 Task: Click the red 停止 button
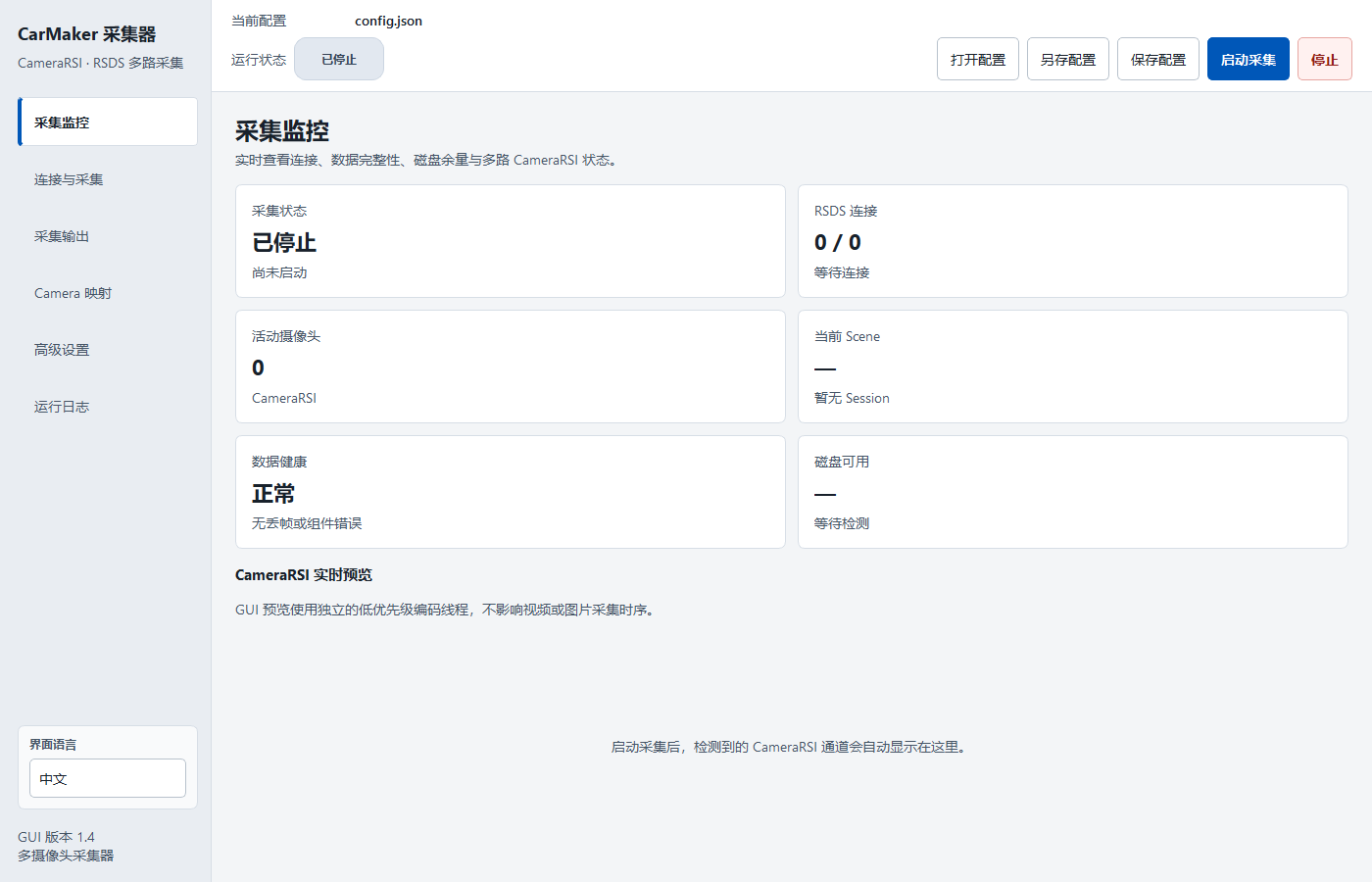click(1325, 59)
